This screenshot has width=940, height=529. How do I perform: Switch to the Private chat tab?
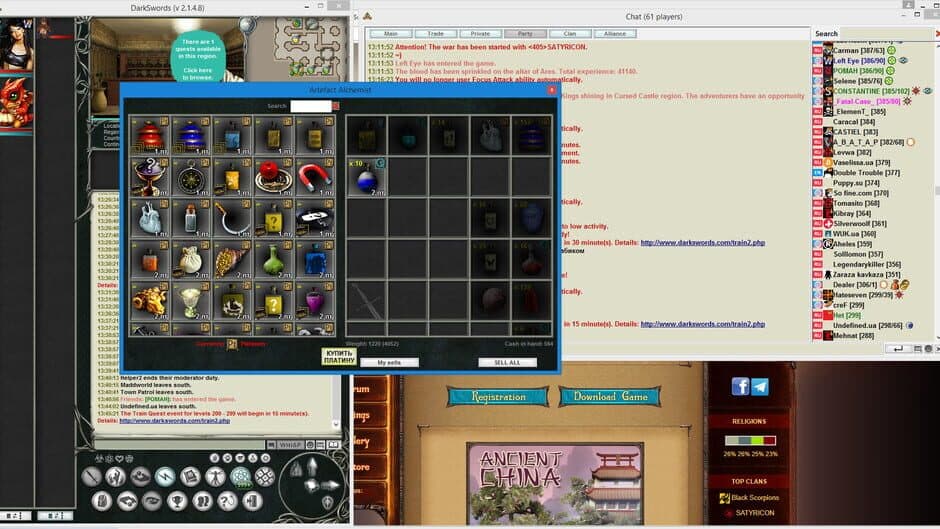tap(480, 34)
